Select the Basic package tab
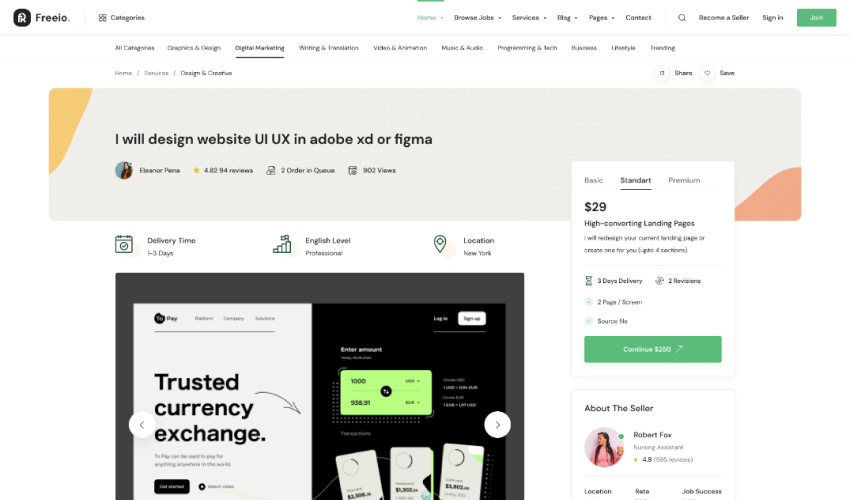Viewport: 850px width, 500px height. [594, 180]
